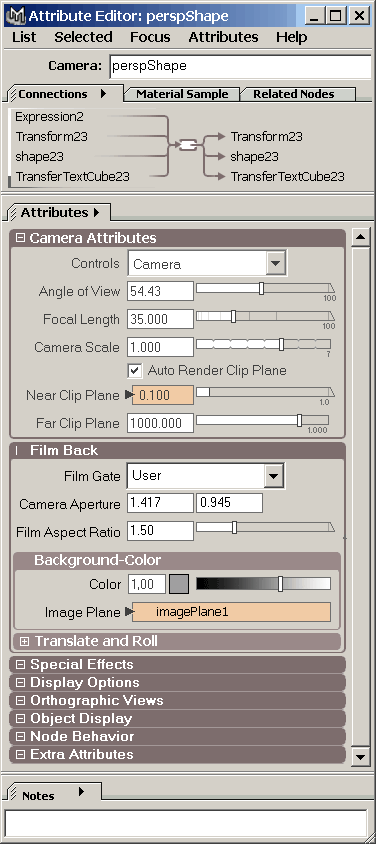Click the Color value field 1,00
376x844 pixels.
pos(147,584)
